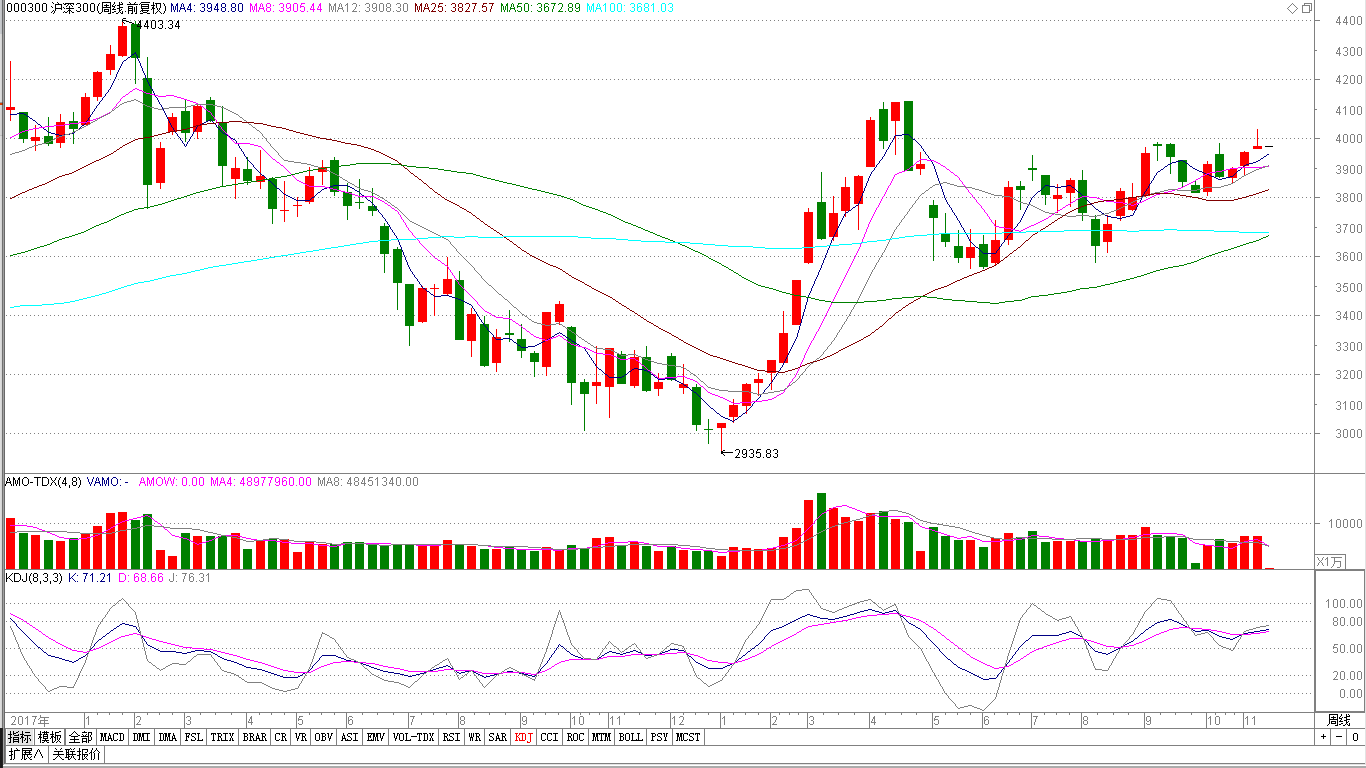1366x768 pixels.
Task: Click the MA100: 3681.03 label
Action: pyautogui.click(x=629, y=8)
